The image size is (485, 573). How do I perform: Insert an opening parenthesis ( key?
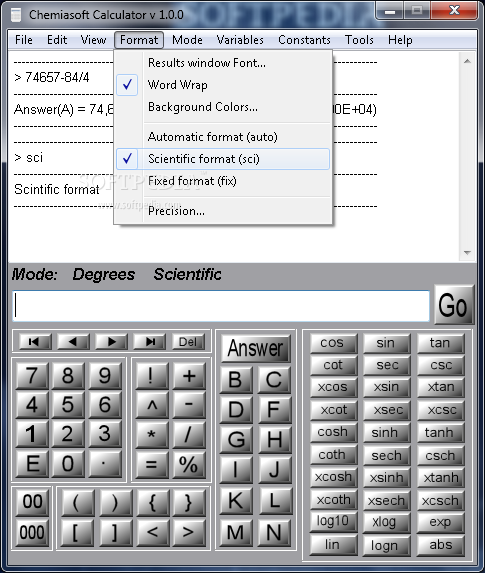[77, 503]
